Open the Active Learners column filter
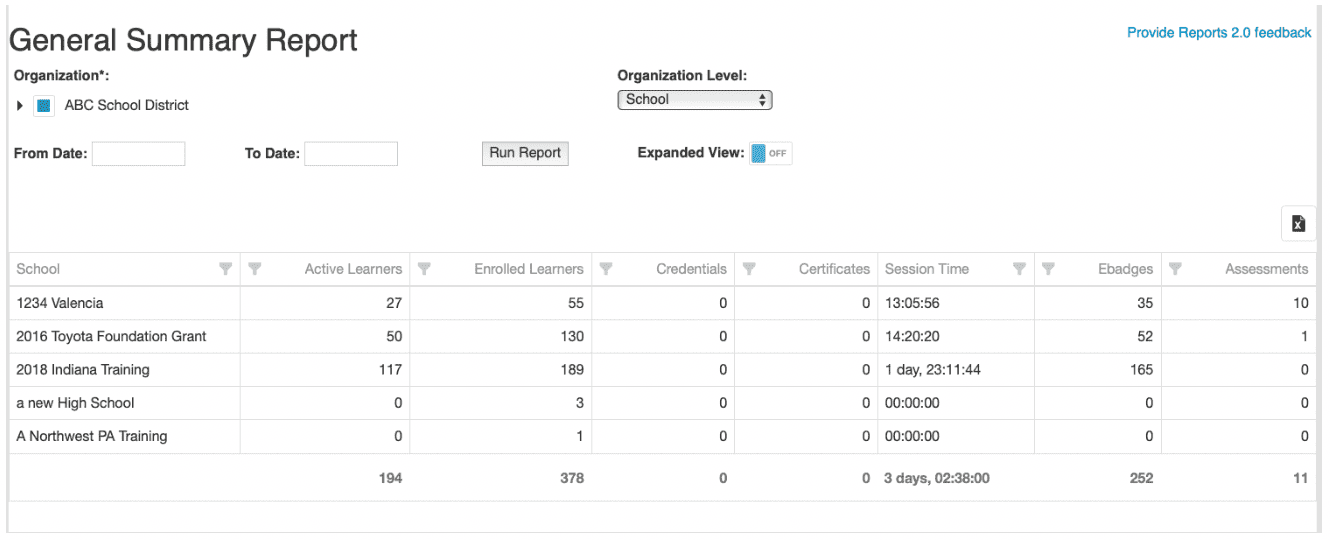The image size is (1330, 540). 255,269
